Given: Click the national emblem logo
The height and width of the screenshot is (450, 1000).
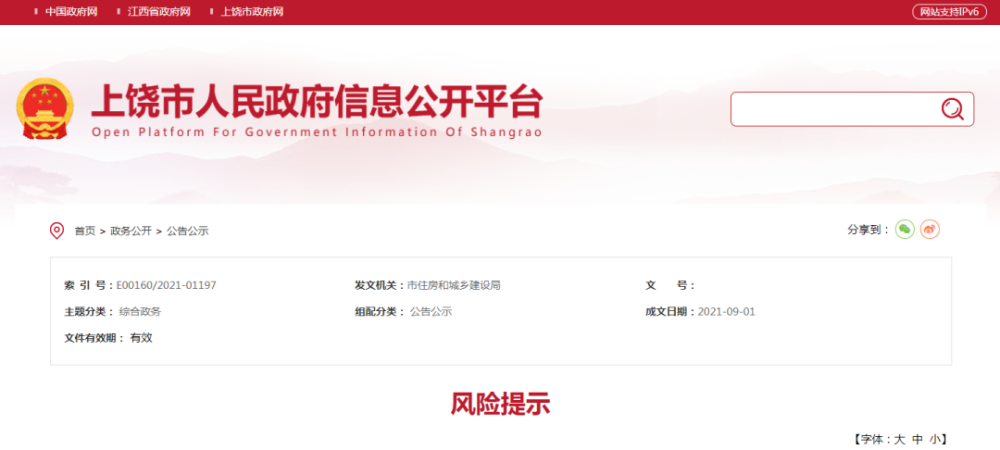Looking at the screenshot, I should click(x=45, y=108).
